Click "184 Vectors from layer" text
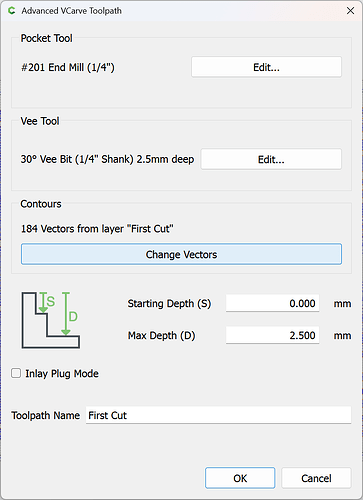The width and height of the screenshot is (363, 500). 72,229
